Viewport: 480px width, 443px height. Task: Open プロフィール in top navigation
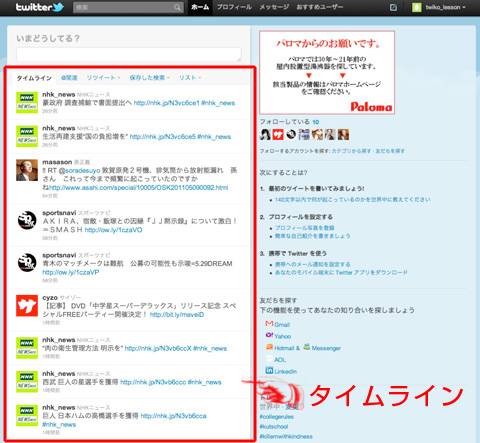(234, 7)
